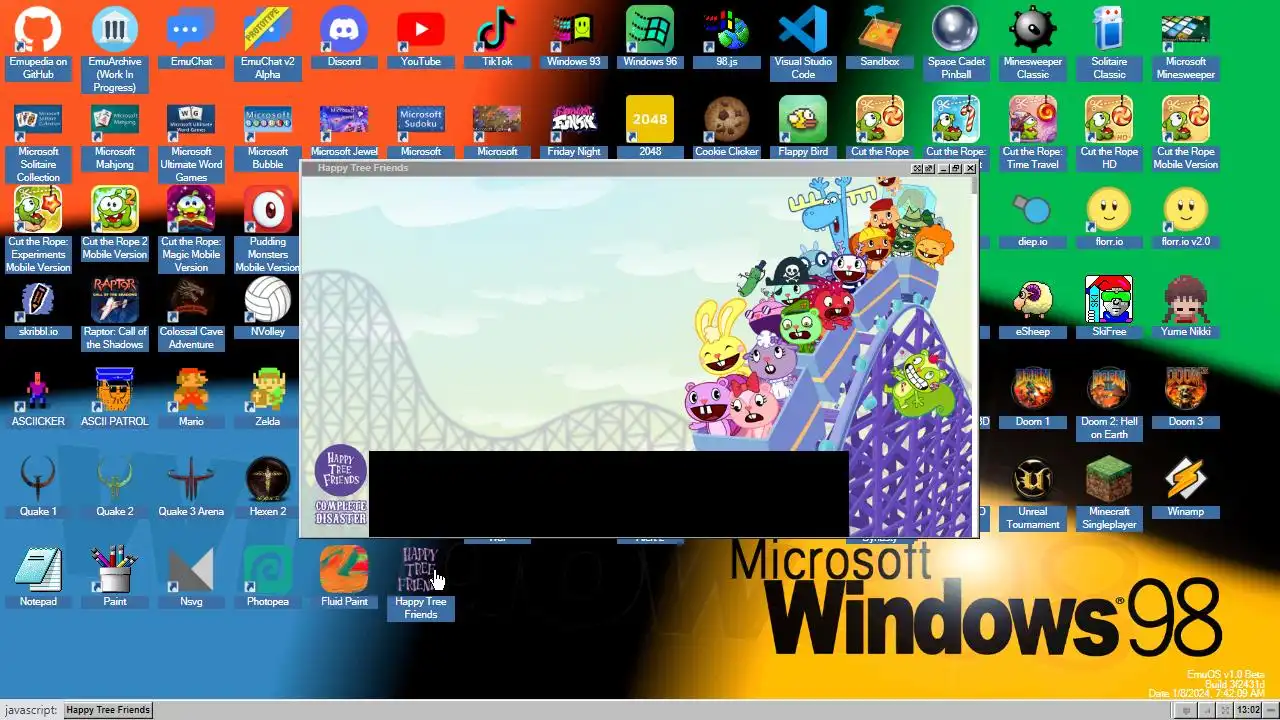Open the Notepad desktop icon

[38, 571]
